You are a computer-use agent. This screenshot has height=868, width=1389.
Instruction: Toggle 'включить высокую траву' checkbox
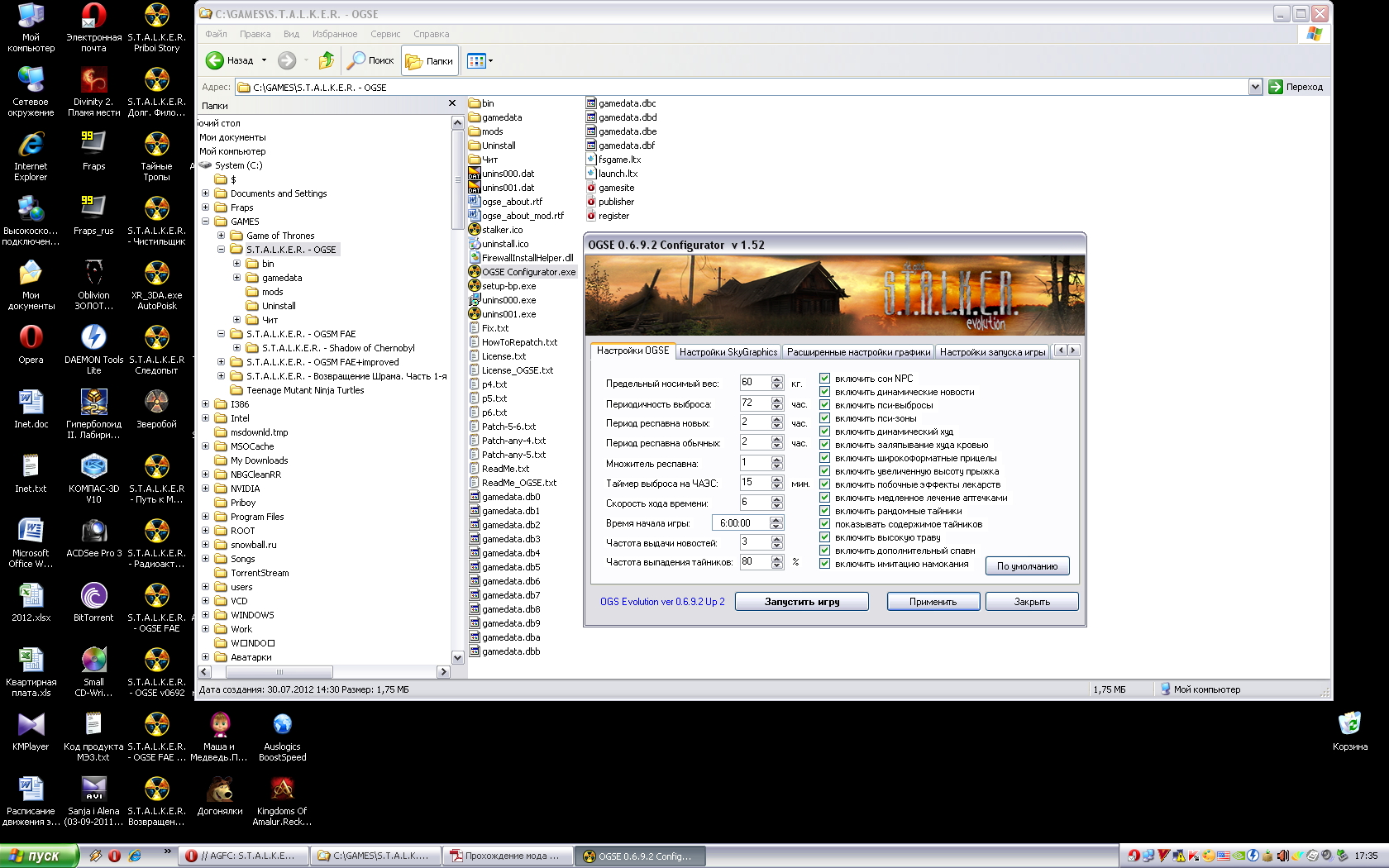click(824, 537)
